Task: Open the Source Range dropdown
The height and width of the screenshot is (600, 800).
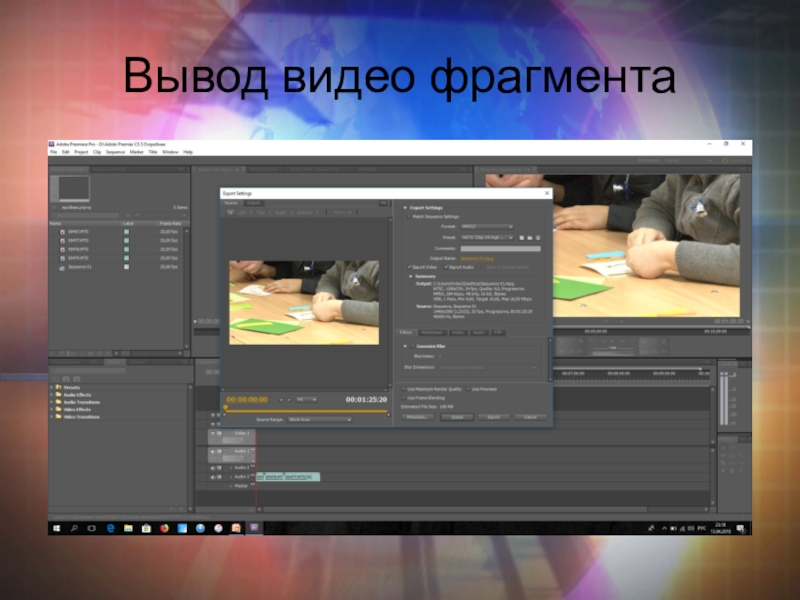Action: pyautogui.click(x=318, y=419)
